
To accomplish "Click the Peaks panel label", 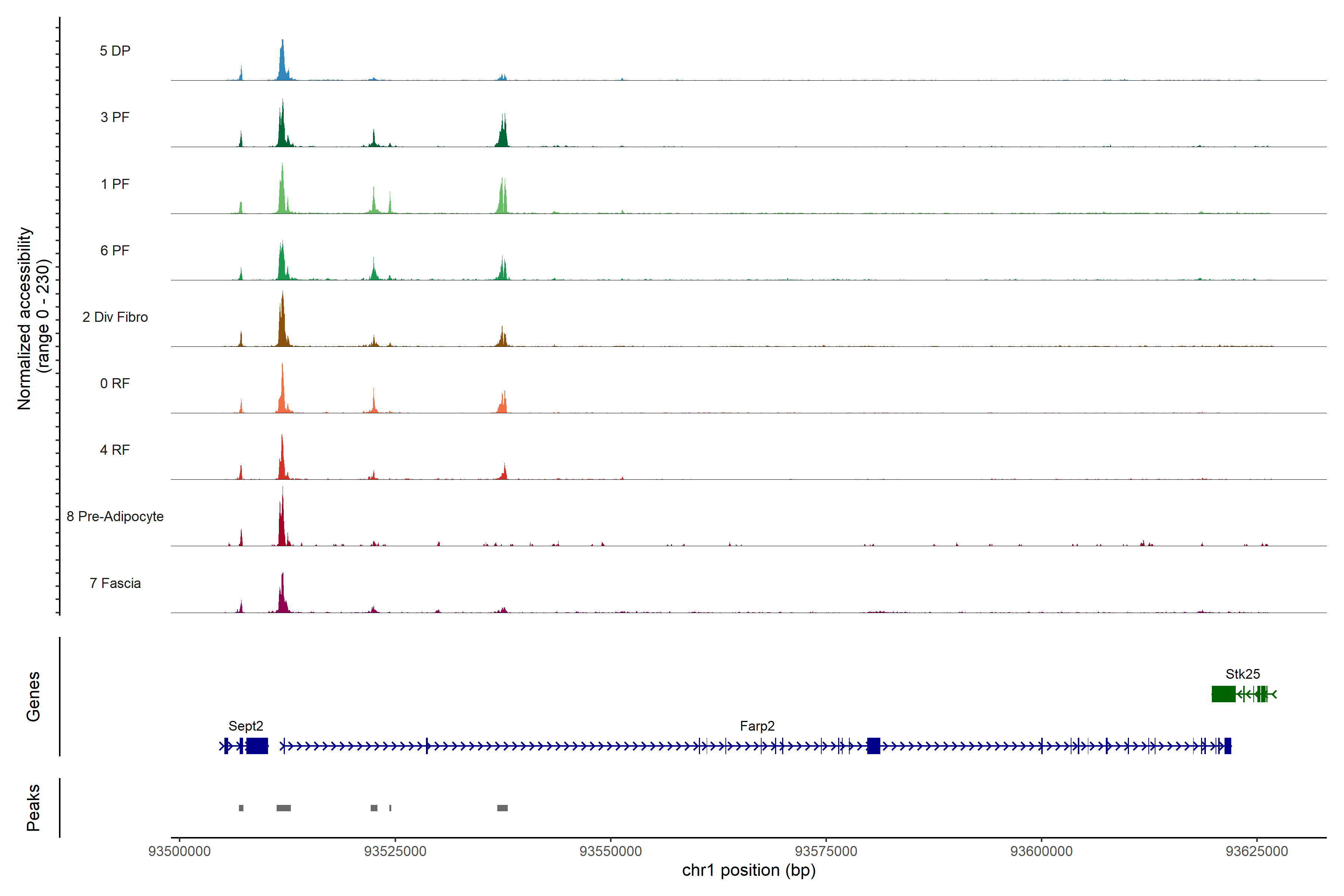I will pos(33,808).
